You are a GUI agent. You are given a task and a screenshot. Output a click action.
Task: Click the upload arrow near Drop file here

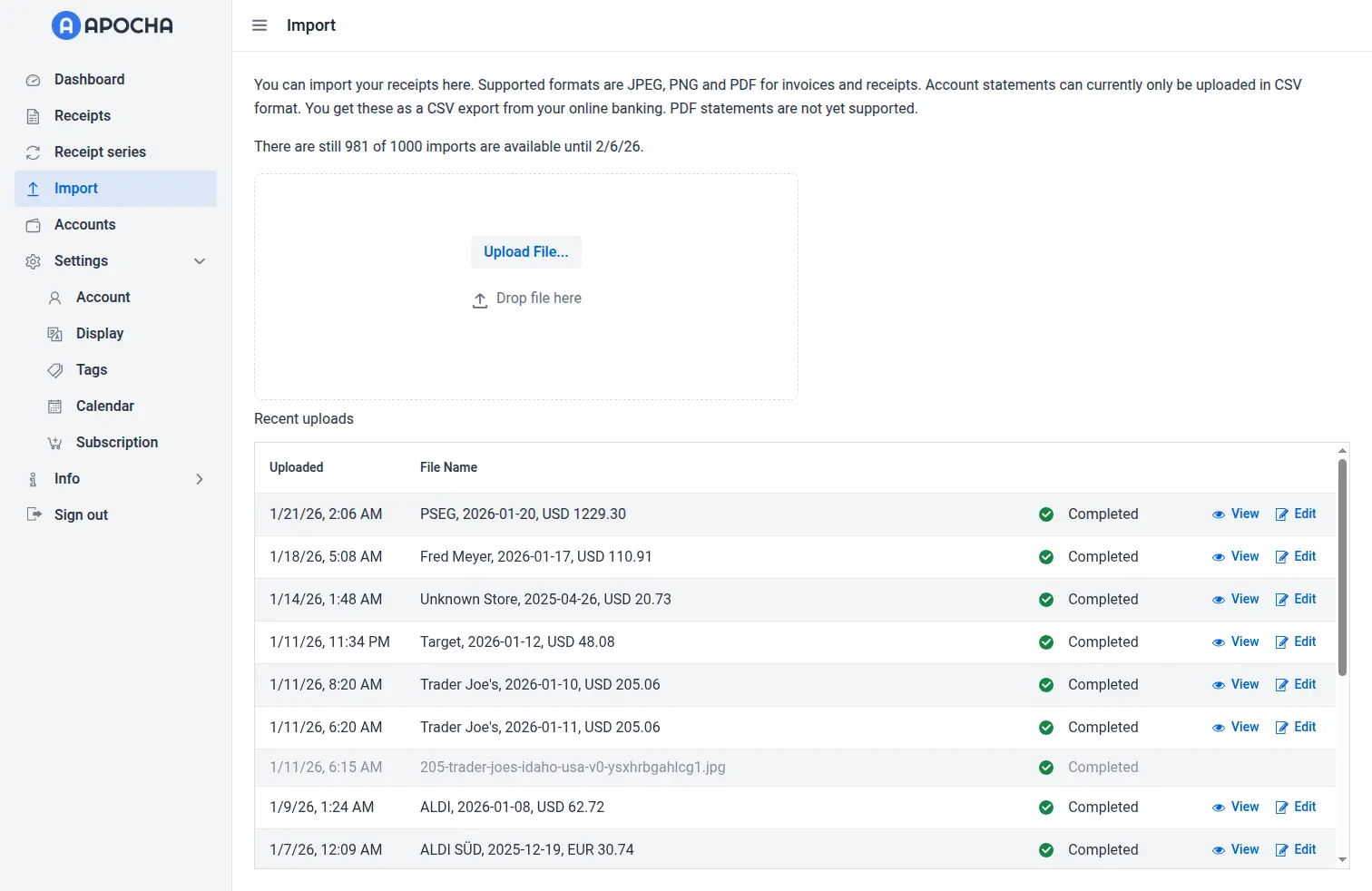pyautogui.click(x=479, y=299)
